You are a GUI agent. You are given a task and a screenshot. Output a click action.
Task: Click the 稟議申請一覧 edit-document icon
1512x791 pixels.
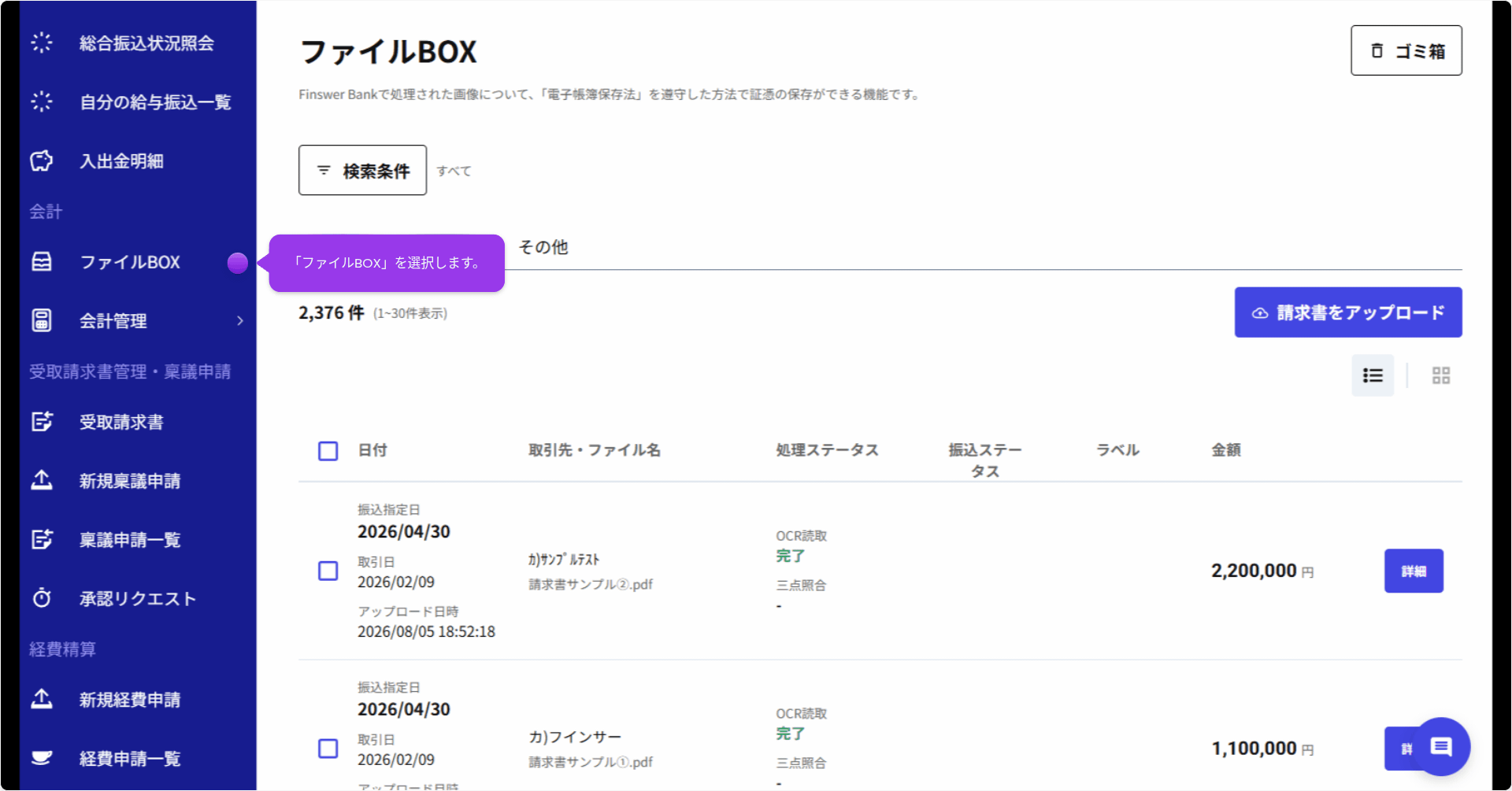pyautogui.click(x=42, y=539)
